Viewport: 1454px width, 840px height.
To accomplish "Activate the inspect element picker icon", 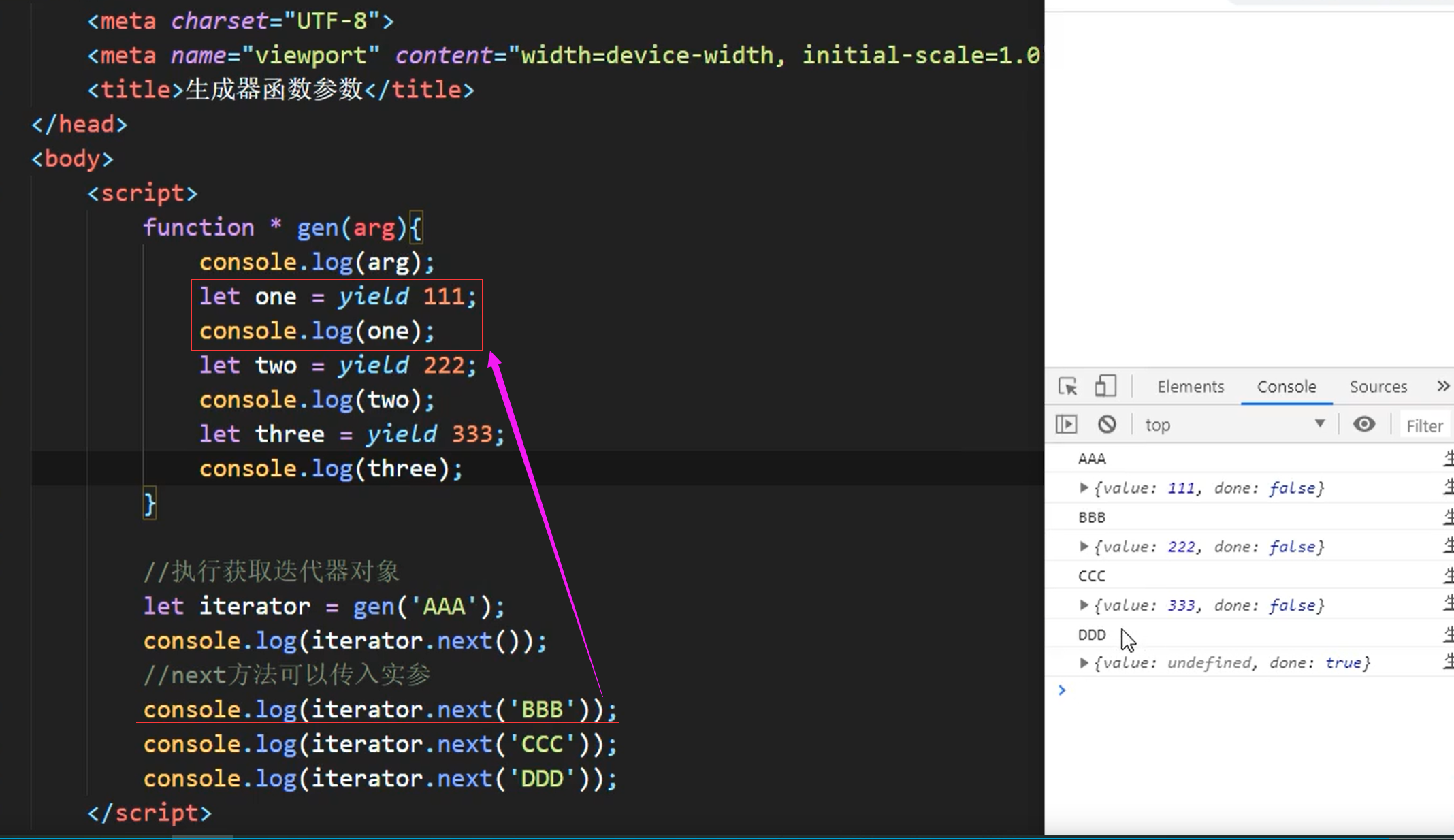I will point(1067,387).
